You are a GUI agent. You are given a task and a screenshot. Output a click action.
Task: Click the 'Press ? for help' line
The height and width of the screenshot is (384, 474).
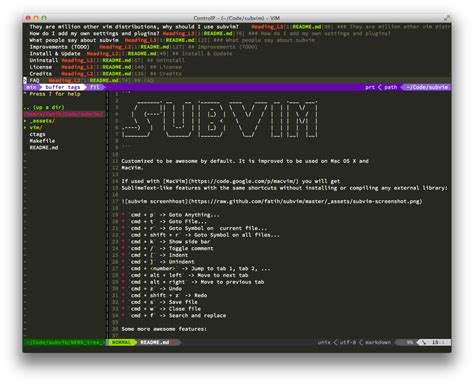(x=52, y=94)
